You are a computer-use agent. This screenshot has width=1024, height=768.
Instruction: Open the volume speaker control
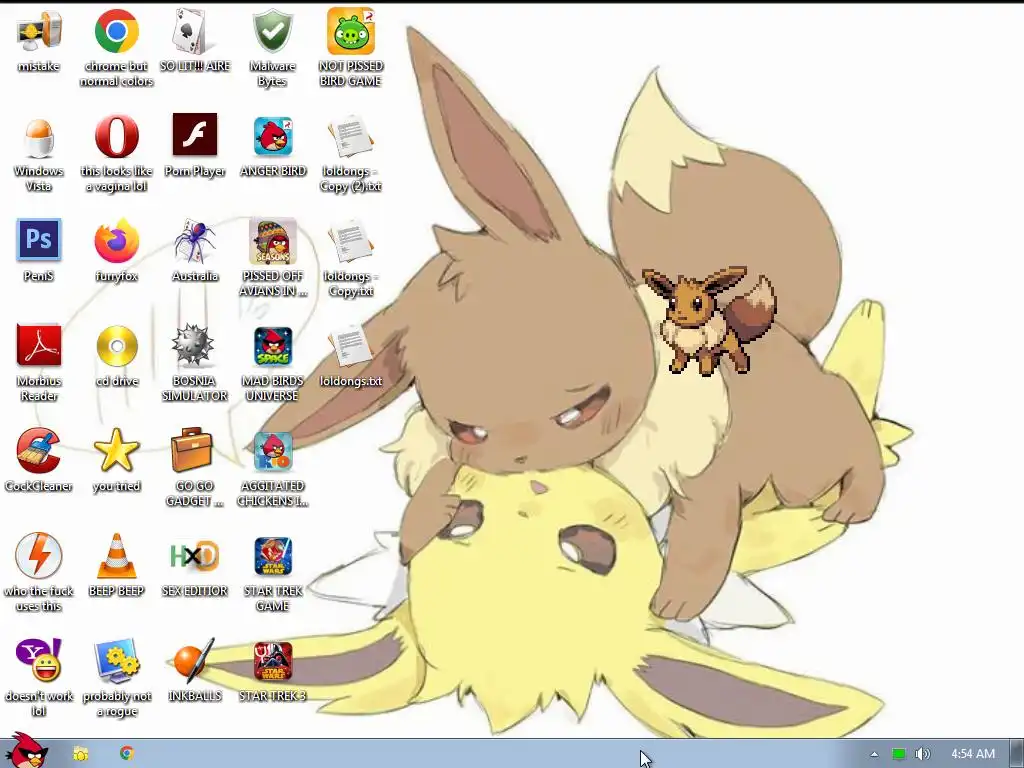coord(922,754)
